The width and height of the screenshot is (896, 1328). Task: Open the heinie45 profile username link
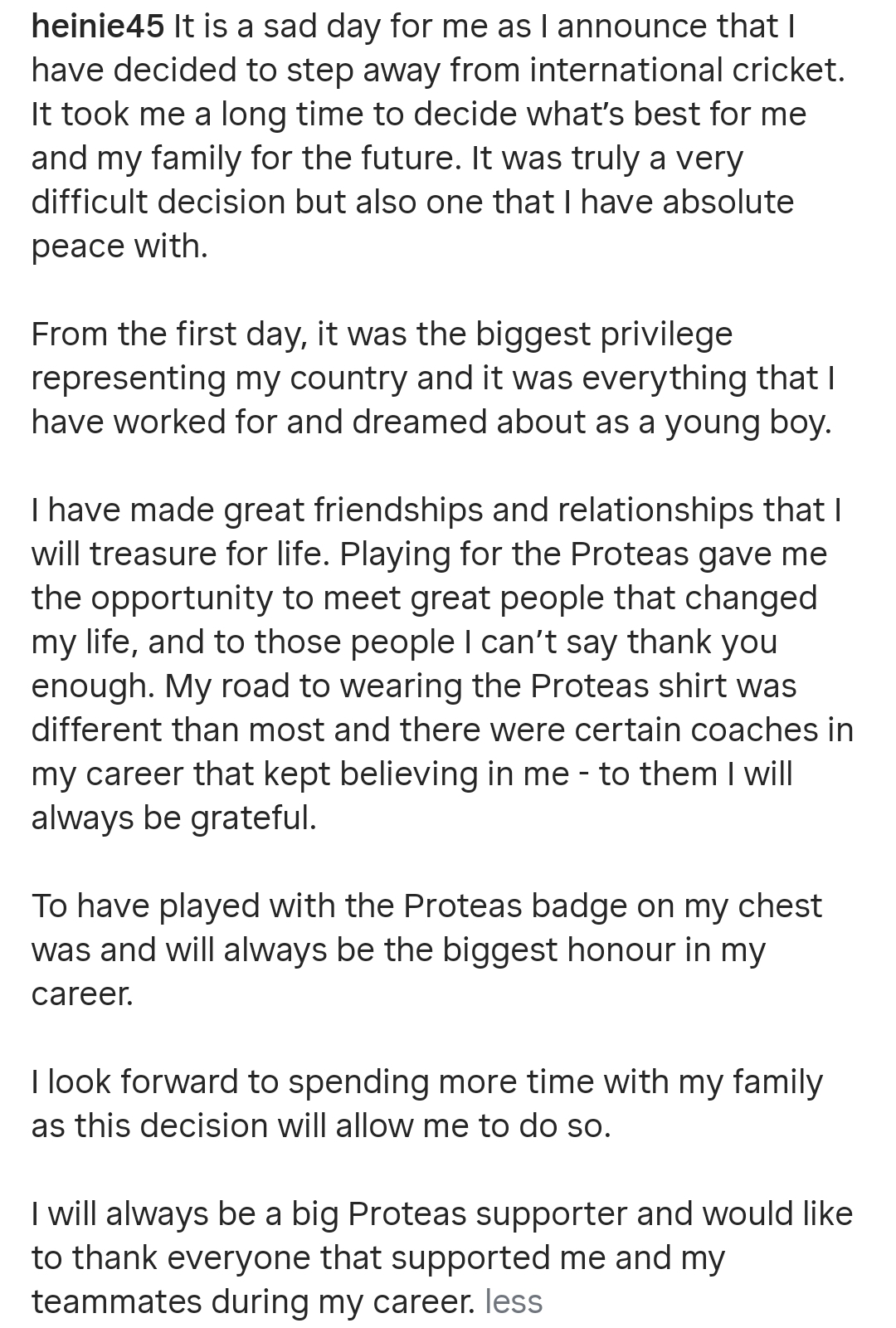click(x=98, y=27)
